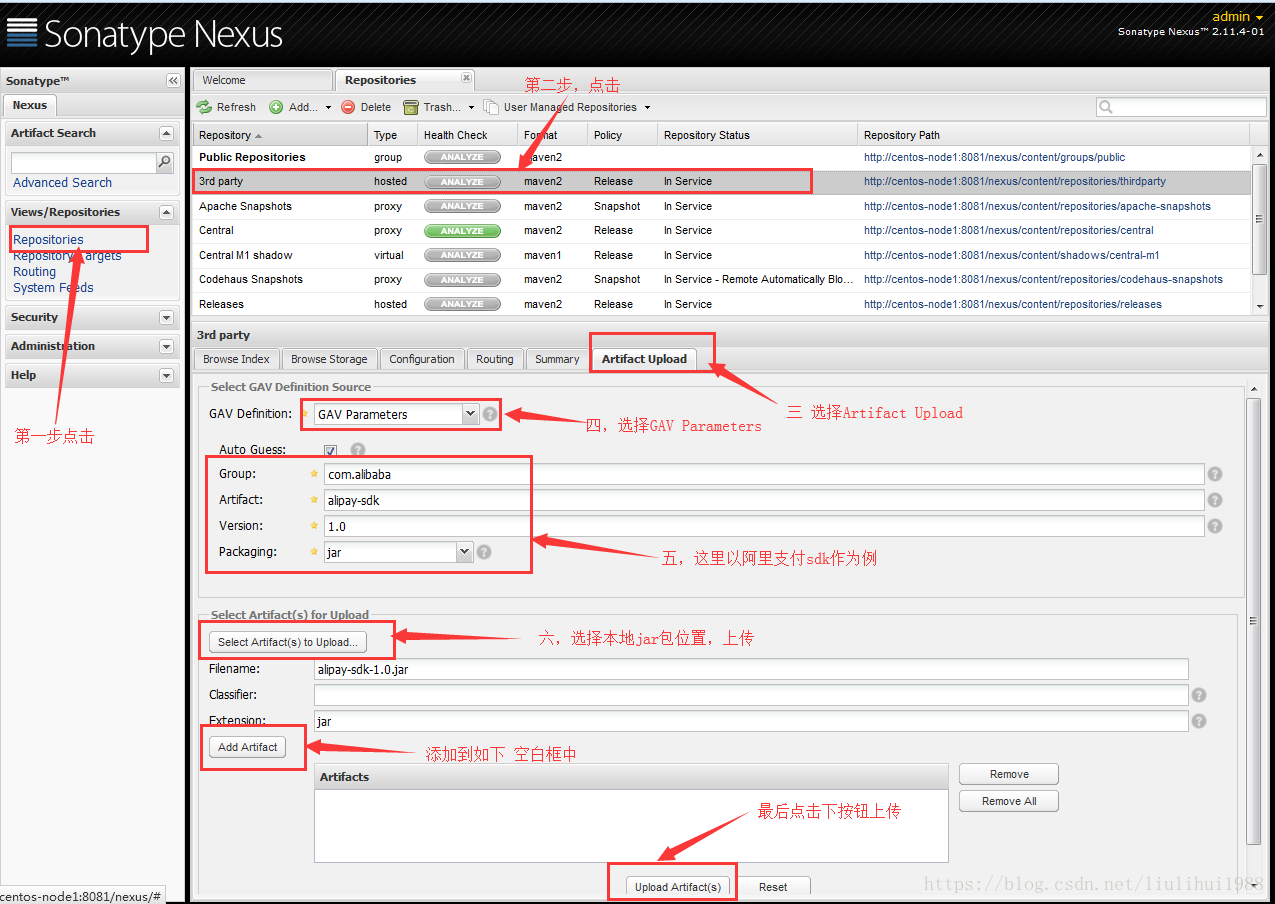The width and height of the screenshot is (1275, 904).
Task: Click the help icon beside Classifier field
Action: click(1199, 695)
